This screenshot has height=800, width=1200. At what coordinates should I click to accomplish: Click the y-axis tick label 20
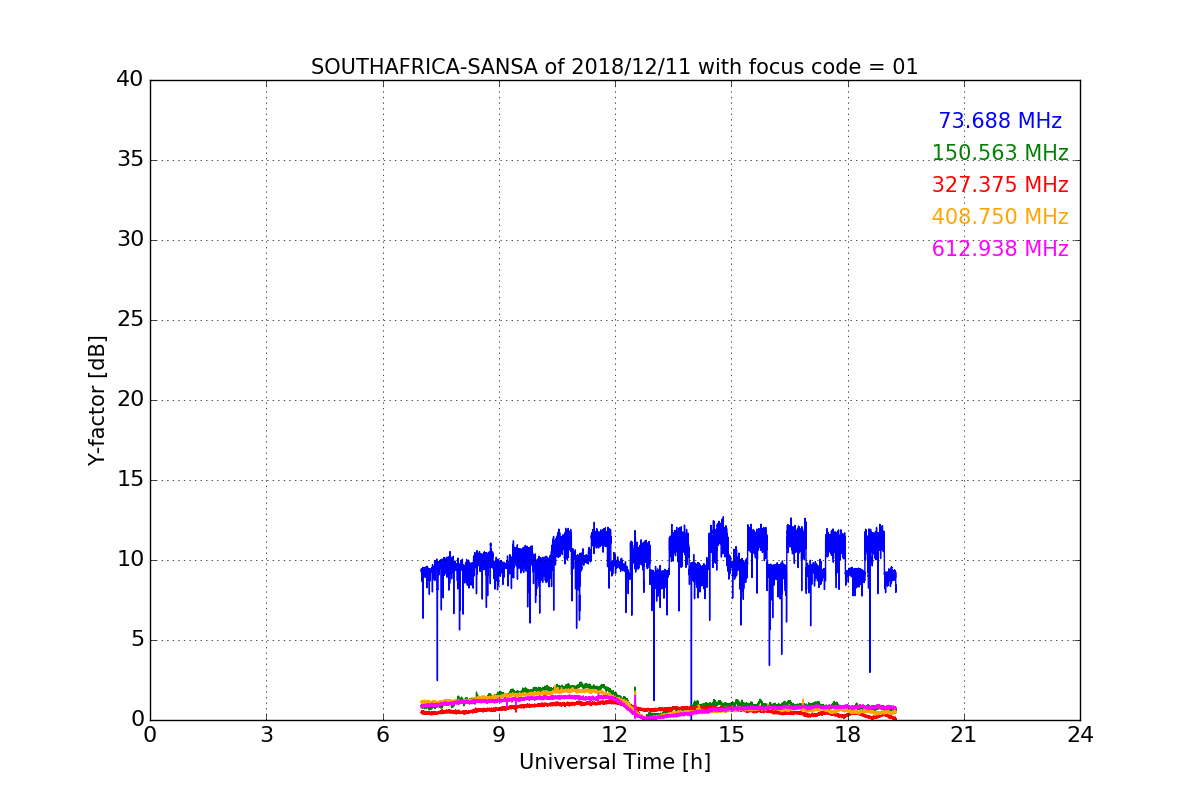point(130,400)
